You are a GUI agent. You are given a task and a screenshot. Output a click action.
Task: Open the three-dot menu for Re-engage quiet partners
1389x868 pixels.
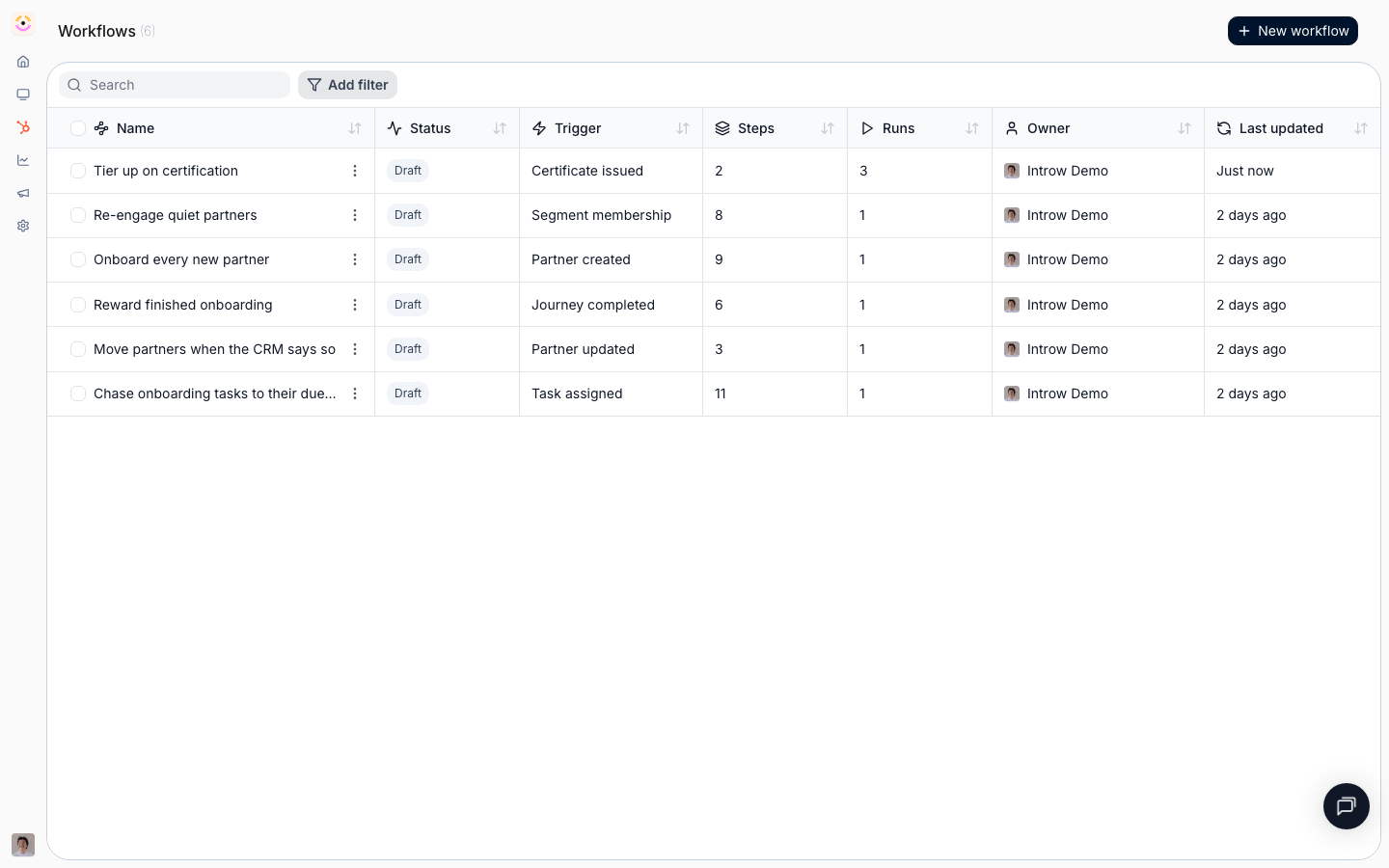(x=355, y=215)
